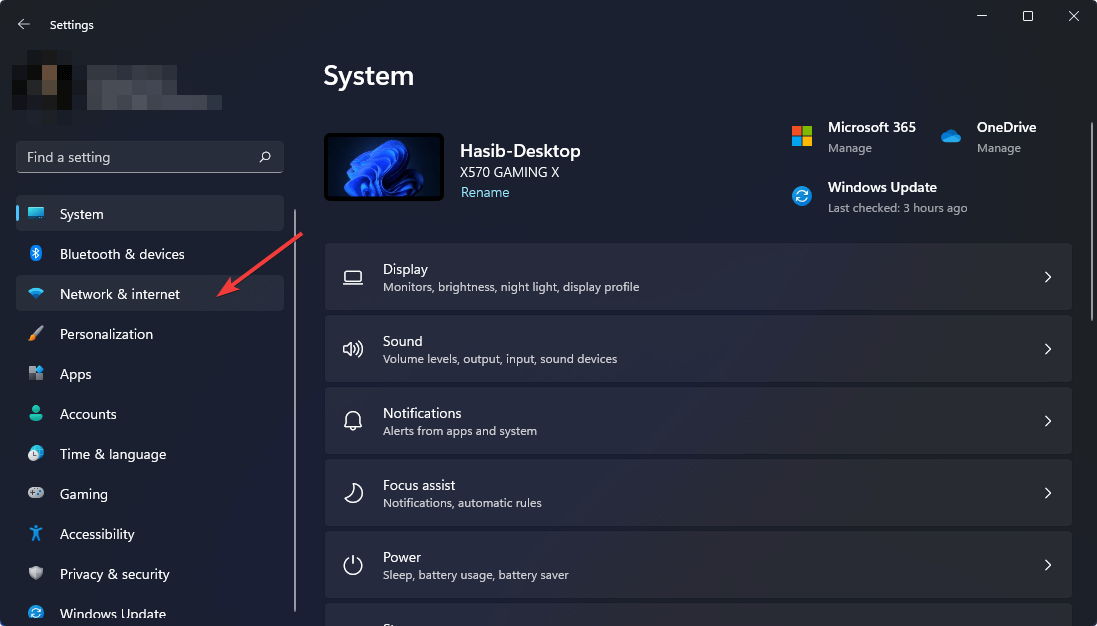This screenshot has height=626, width=1097.
Task: Click the Gaming Xbox icon in sidebar
Action: [x=36, y=494]
